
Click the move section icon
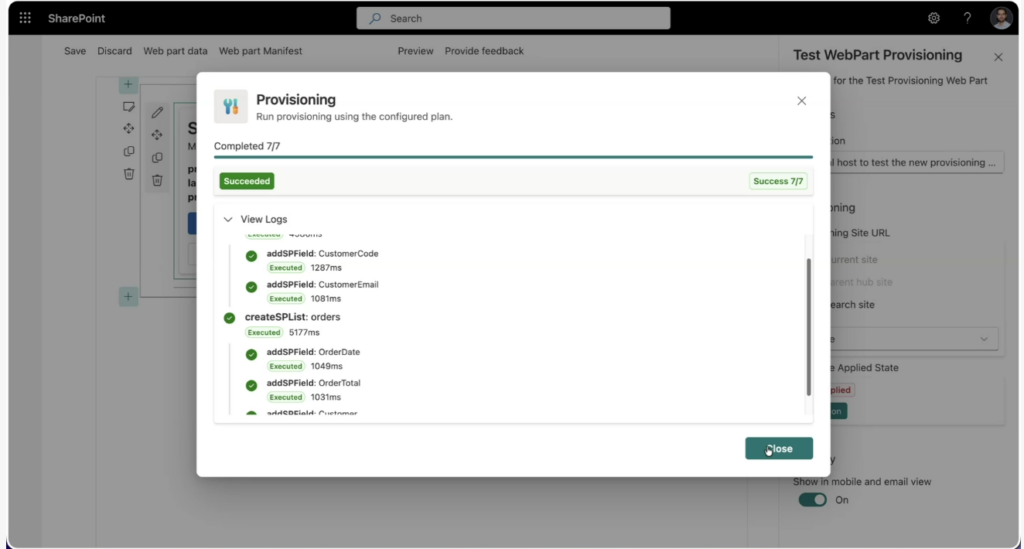(129, 129)
